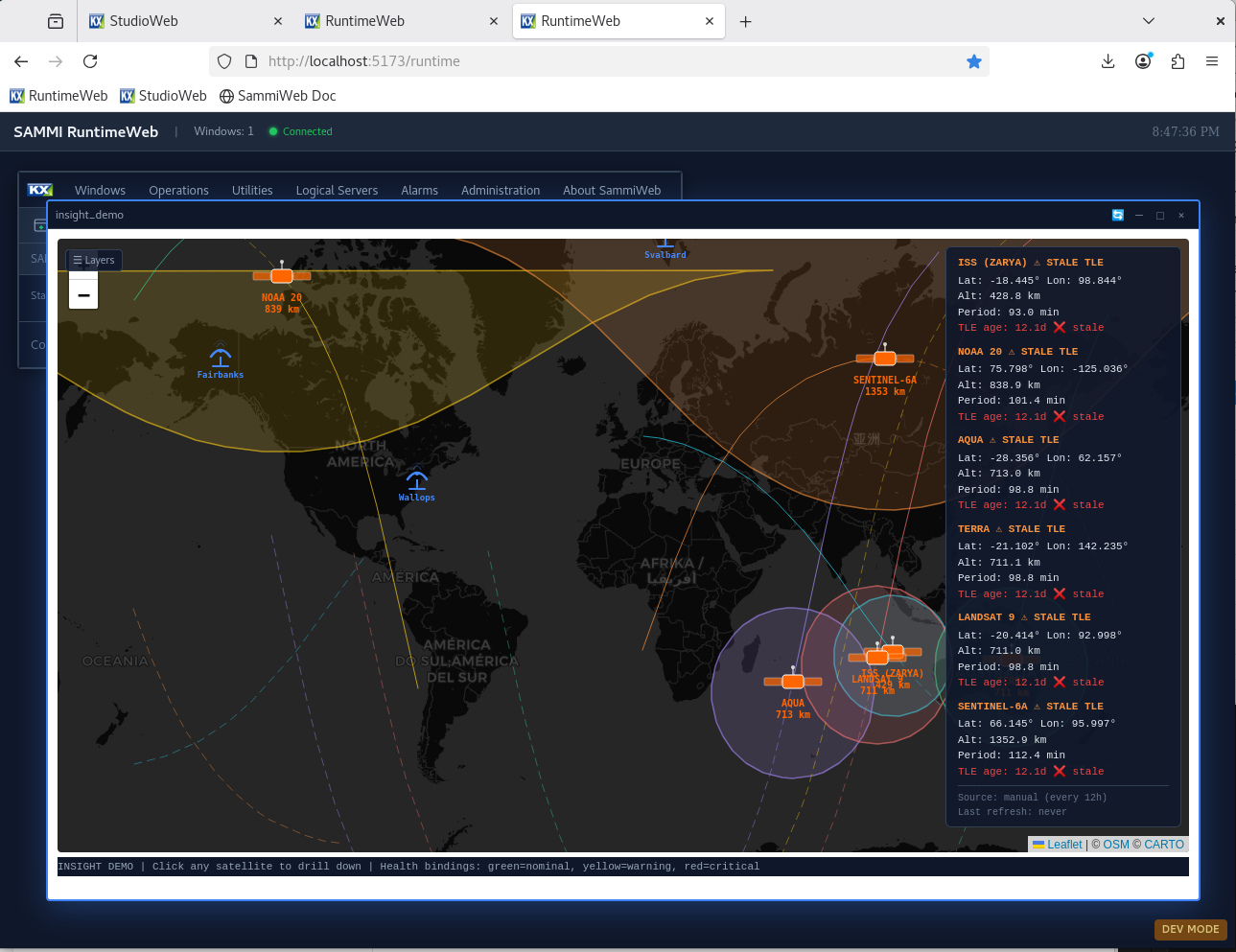Open the Alarms menu

pyautogui.click(x=419, y=190)
